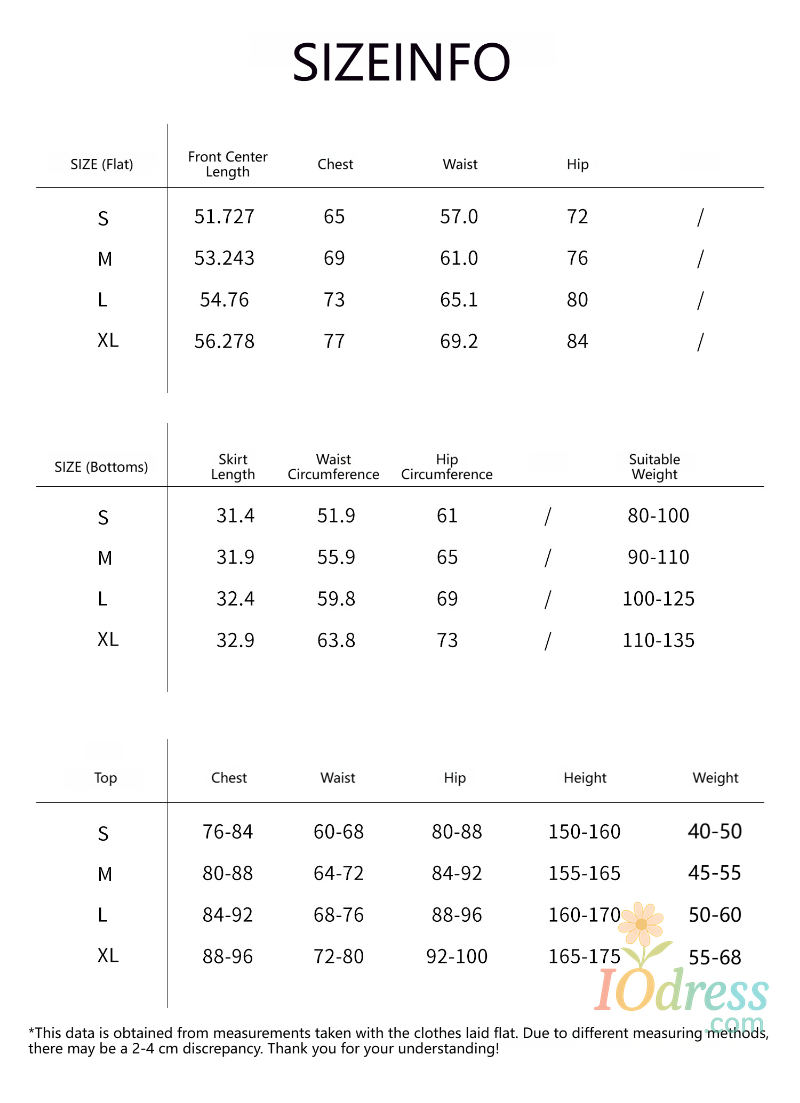Click the flat-measurement disclaimer note text
The width and height of the screenshot is (800, 1103).
[x=398, y=1041]
